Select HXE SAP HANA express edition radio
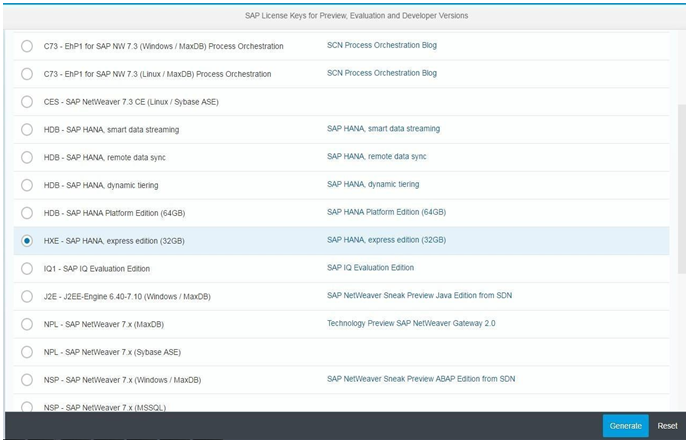The height and width of the screenshot is (443, 690). [x=27, y=241]
